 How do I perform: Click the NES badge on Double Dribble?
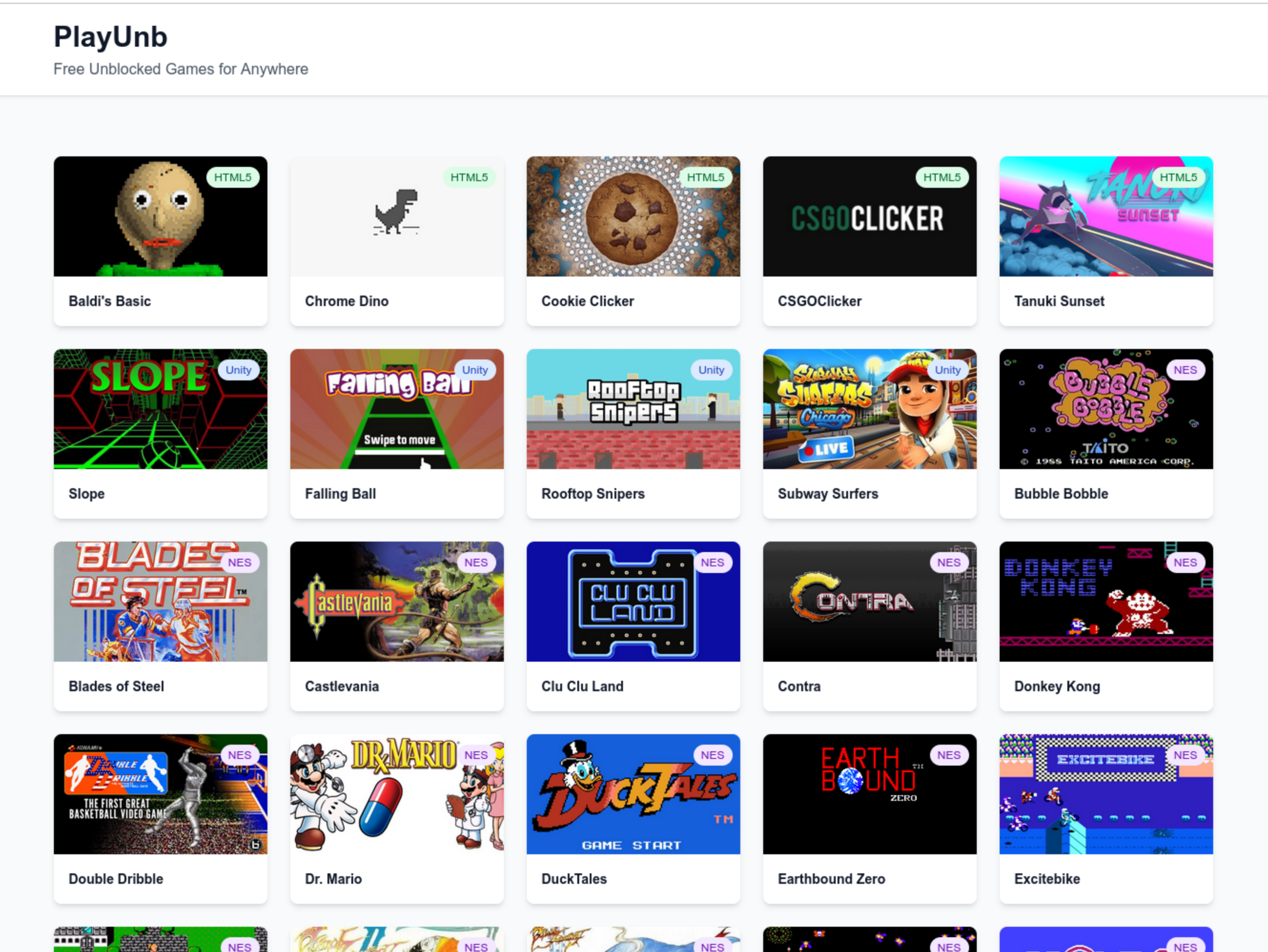240,756
